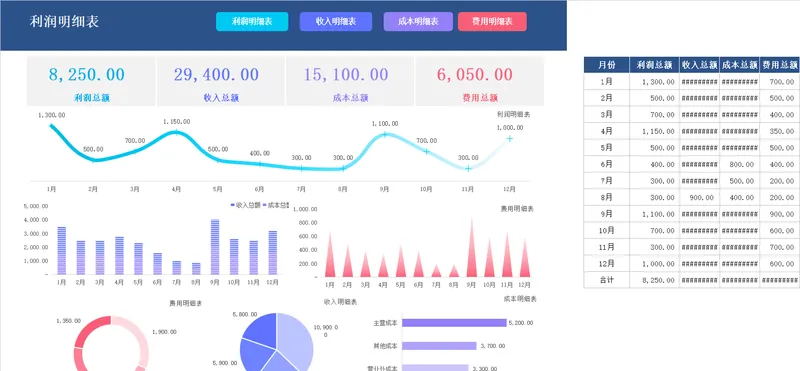Image resolution: width=800 pixels, height=371 pixels.
Task: Select the 15,100.00 成本总额 KPI card
Action: point(350,81)
